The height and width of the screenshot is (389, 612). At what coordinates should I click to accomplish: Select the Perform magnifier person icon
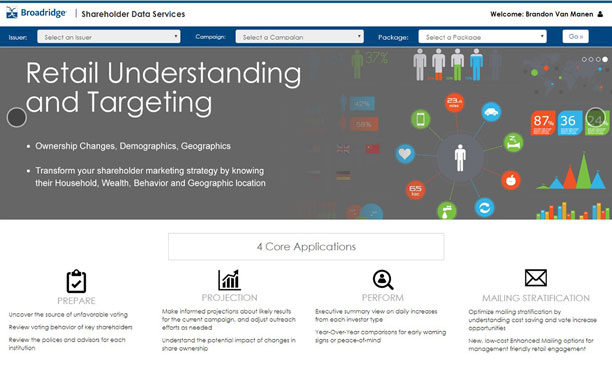[383, 280]
